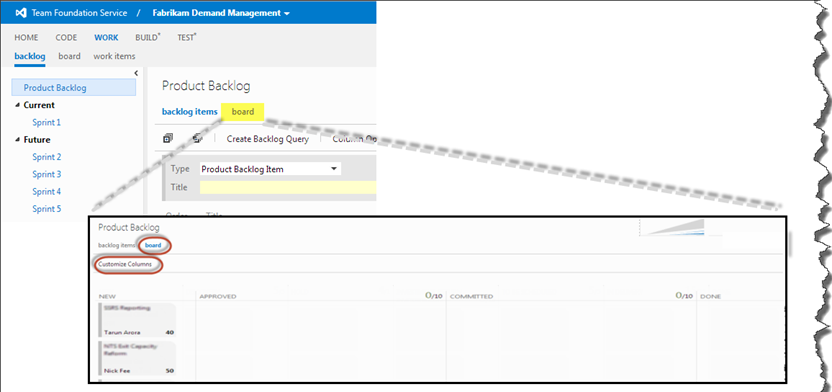The width and height of the screenshot is (832, 392).
Task: Open the Fabrikam Demand Management project dropdown
Action: click(221, 13)
